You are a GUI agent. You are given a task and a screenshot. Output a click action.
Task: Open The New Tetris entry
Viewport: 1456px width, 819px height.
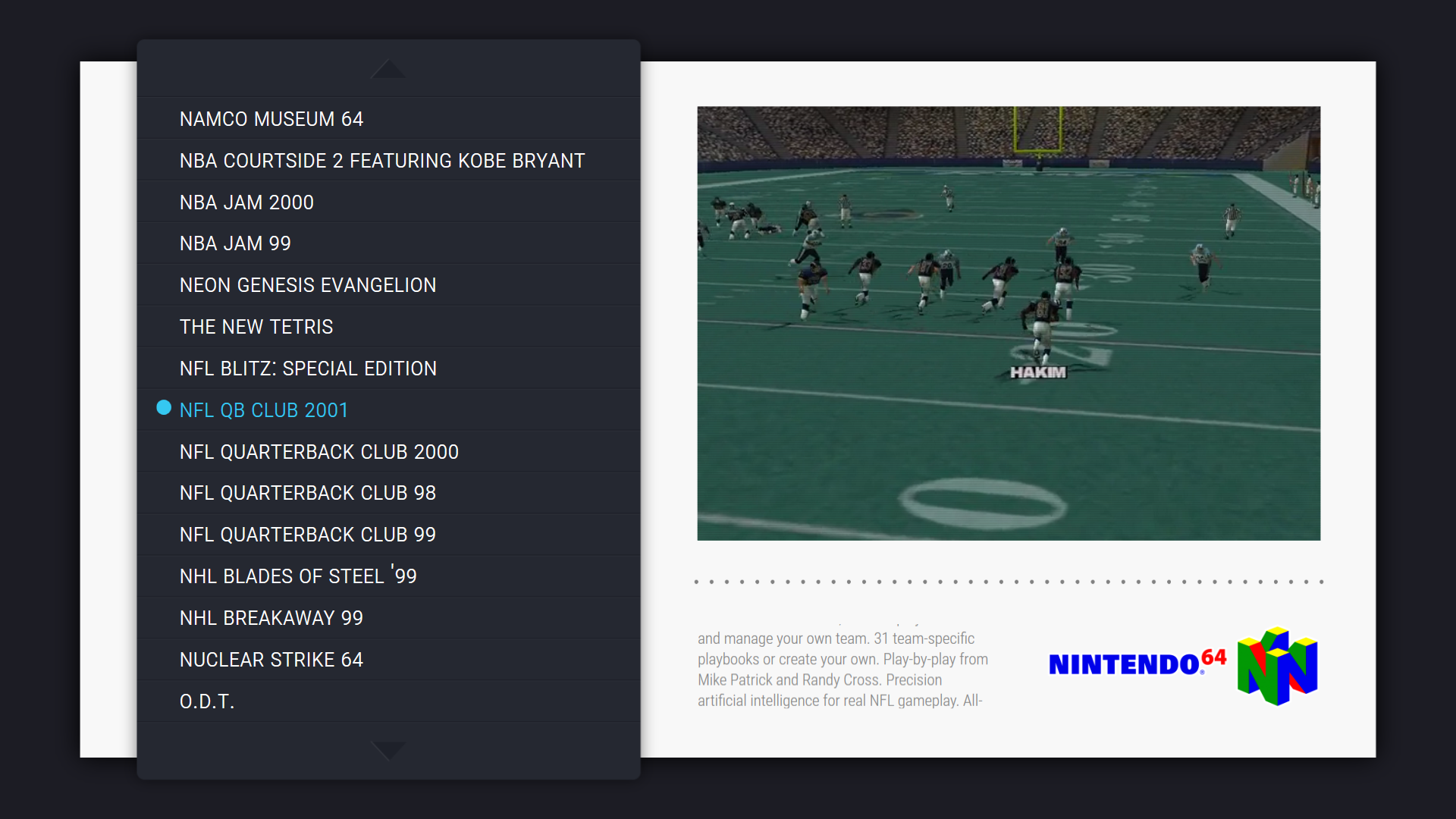click(388, 327)
